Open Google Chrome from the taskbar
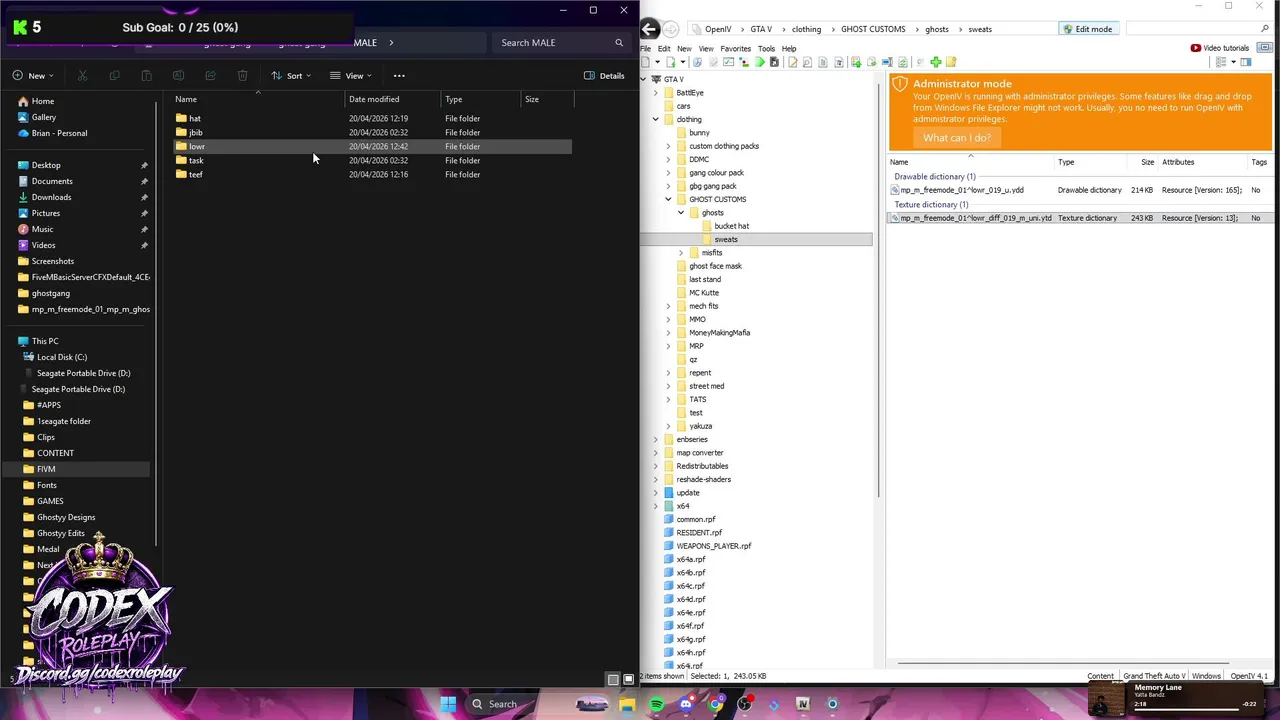This screenshot has width=1280, height=720. click(715, 704)
